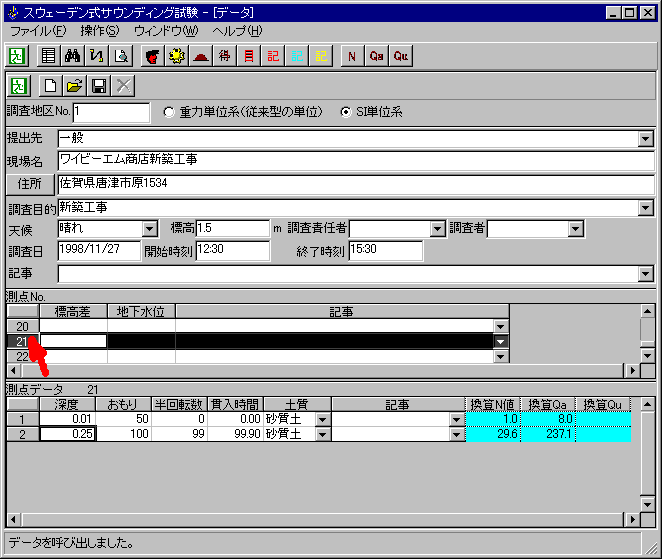Screen dimensions: 662x559
Task: Click the binoculars search icon
Action: coord(73,56)
